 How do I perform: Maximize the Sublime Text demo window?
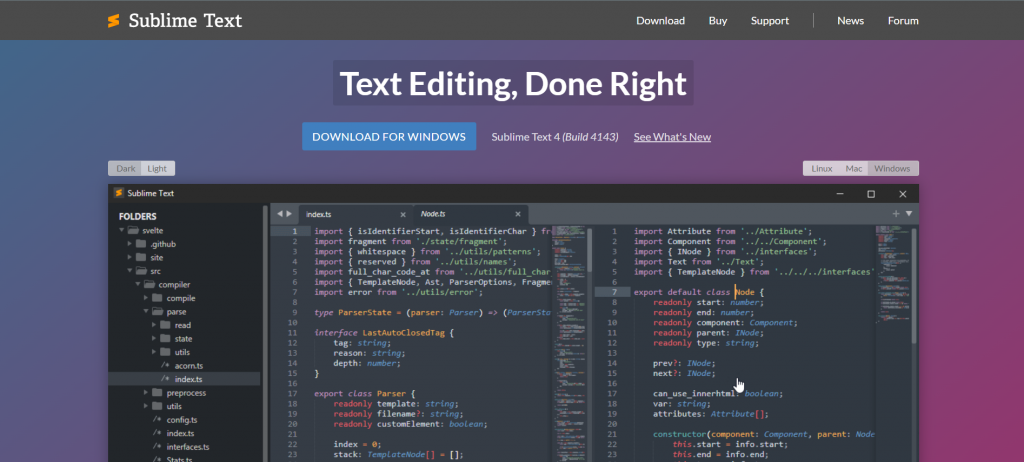[871, 194]
